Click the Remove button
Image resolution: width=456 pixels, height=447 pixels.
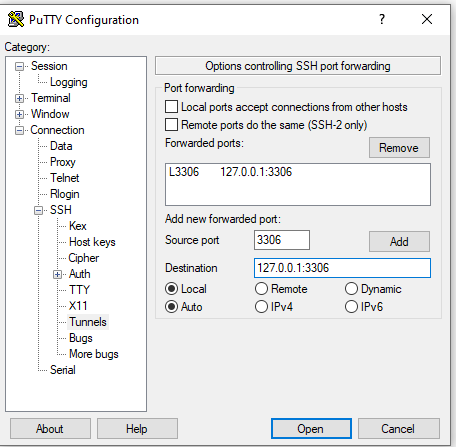point(399,147)
